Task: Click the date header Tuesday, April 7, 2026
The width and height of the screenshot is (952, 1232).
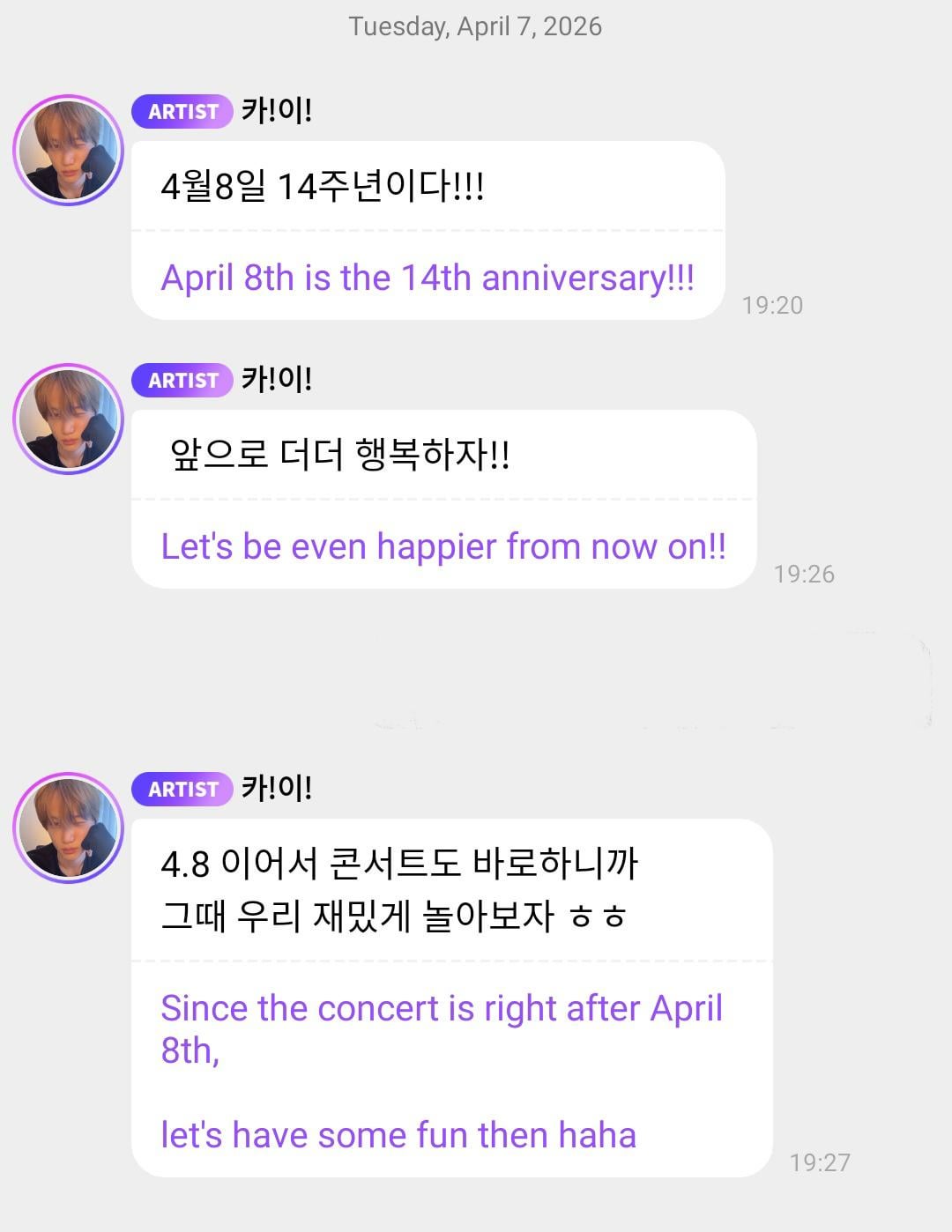Action: (x=475, y=26)
